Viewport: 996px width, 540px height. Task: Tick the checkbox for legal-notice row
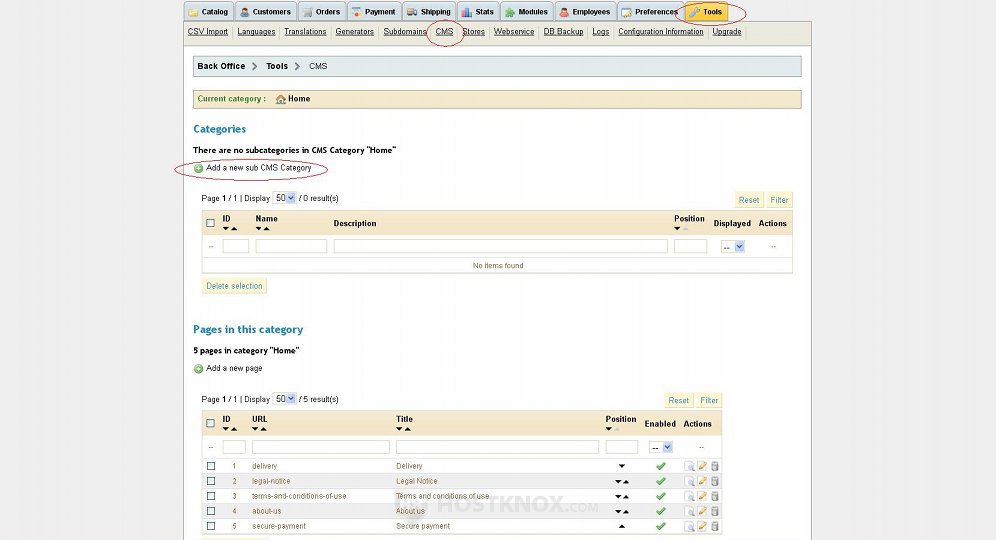[211, 481]
